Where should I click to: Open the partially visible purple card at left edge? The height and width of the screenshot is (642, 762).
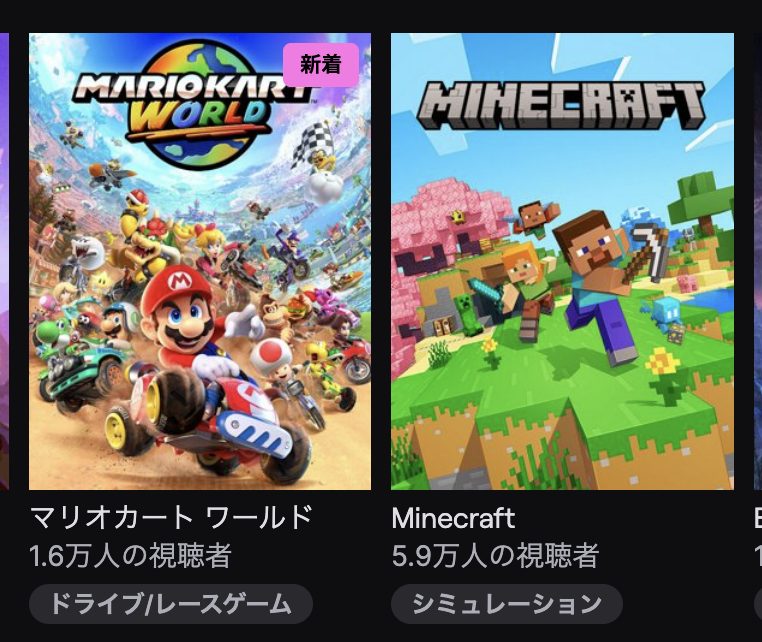pyautogui.click(x=4, y=261)
